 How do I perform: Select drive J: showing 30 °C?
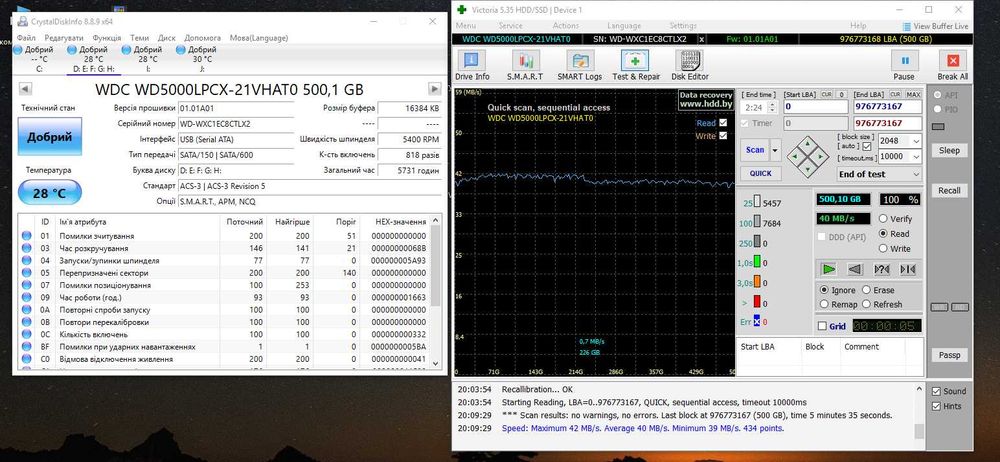pos(198,59)
